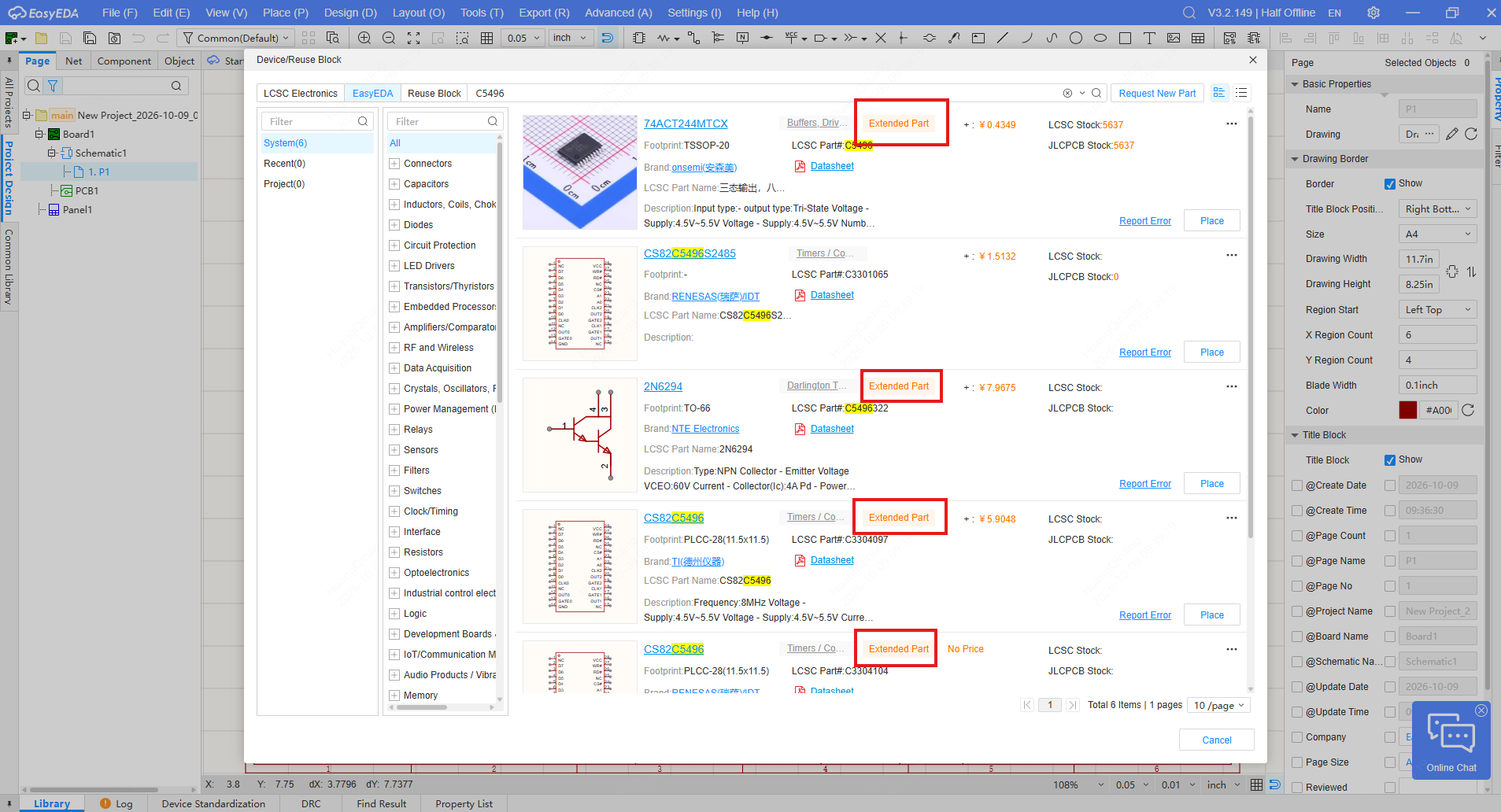
Task: Click the Request New Part button
Action: coord(1157,93)
